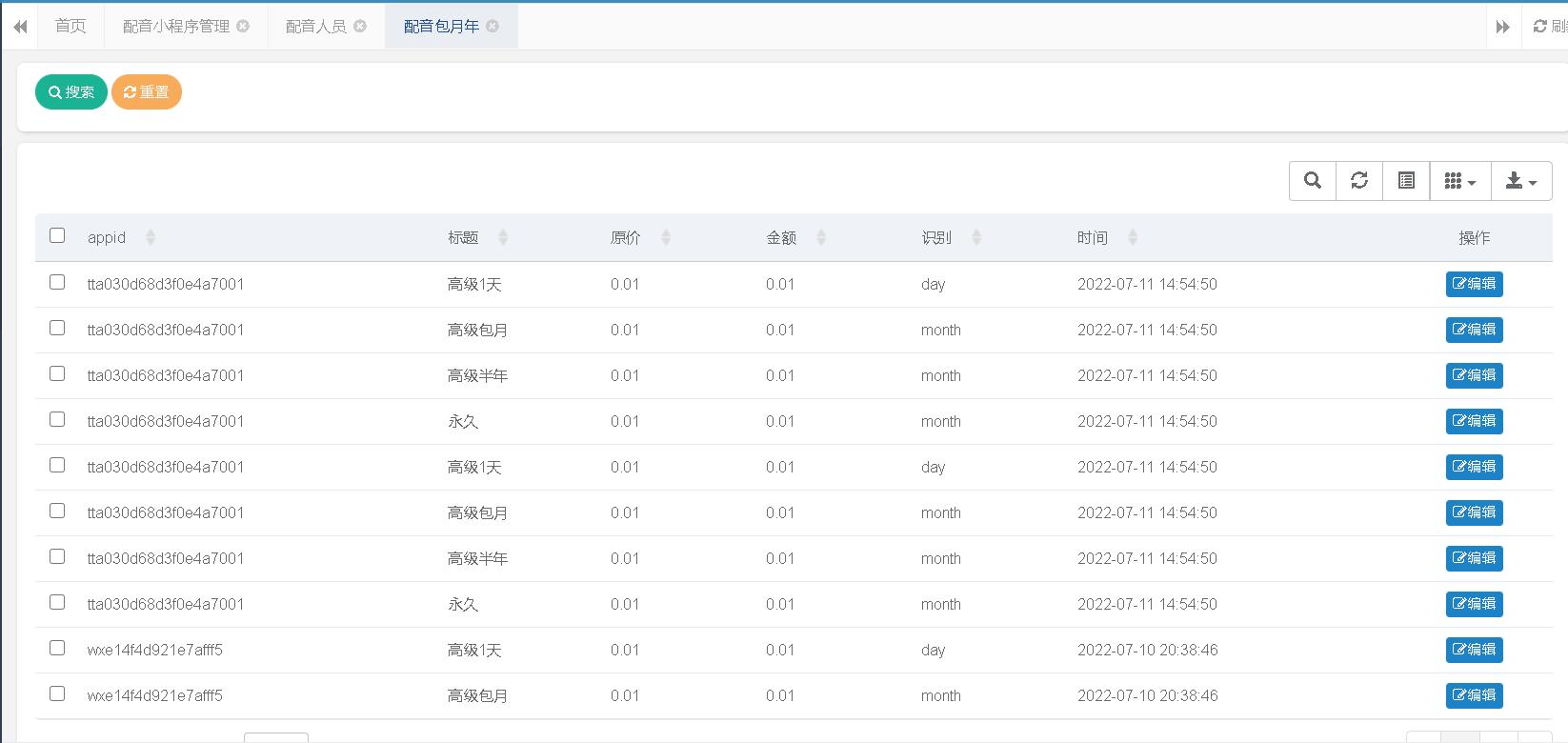This screenshot has width=1568, height=743.
Task: Sort the table by the 时间 column
Action: coord(1093,238)
